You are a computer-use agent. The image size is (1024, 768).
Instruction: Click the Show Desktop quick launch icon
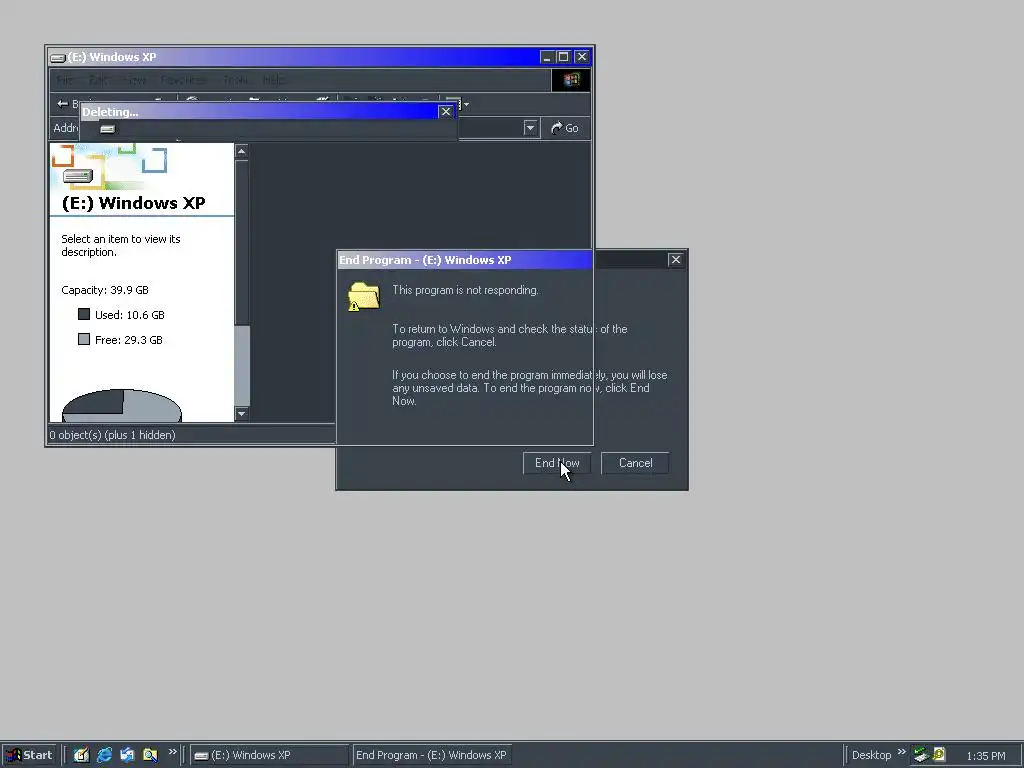(81, 755)
